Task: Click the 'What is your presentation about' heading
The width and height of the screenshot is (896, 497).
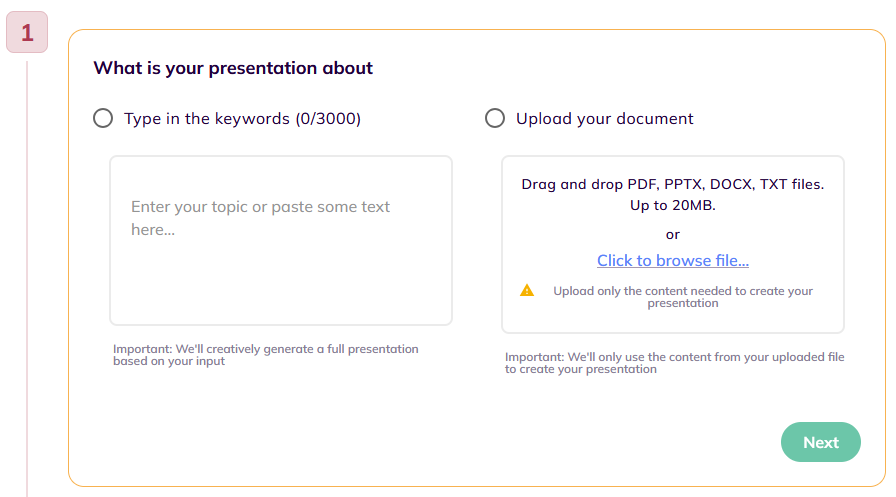Action: [x=233, y=69]
